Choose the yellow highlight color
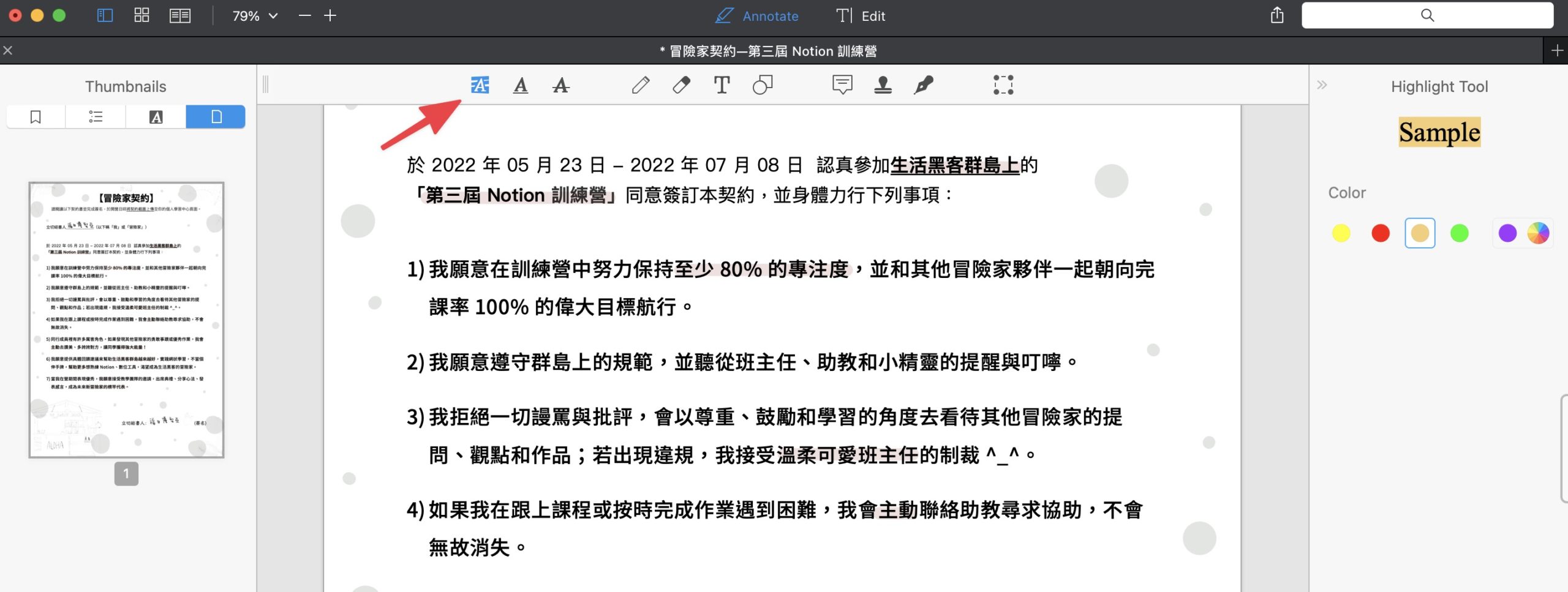Screen dimensions: 1568x592 click(x=1341, y=233)
